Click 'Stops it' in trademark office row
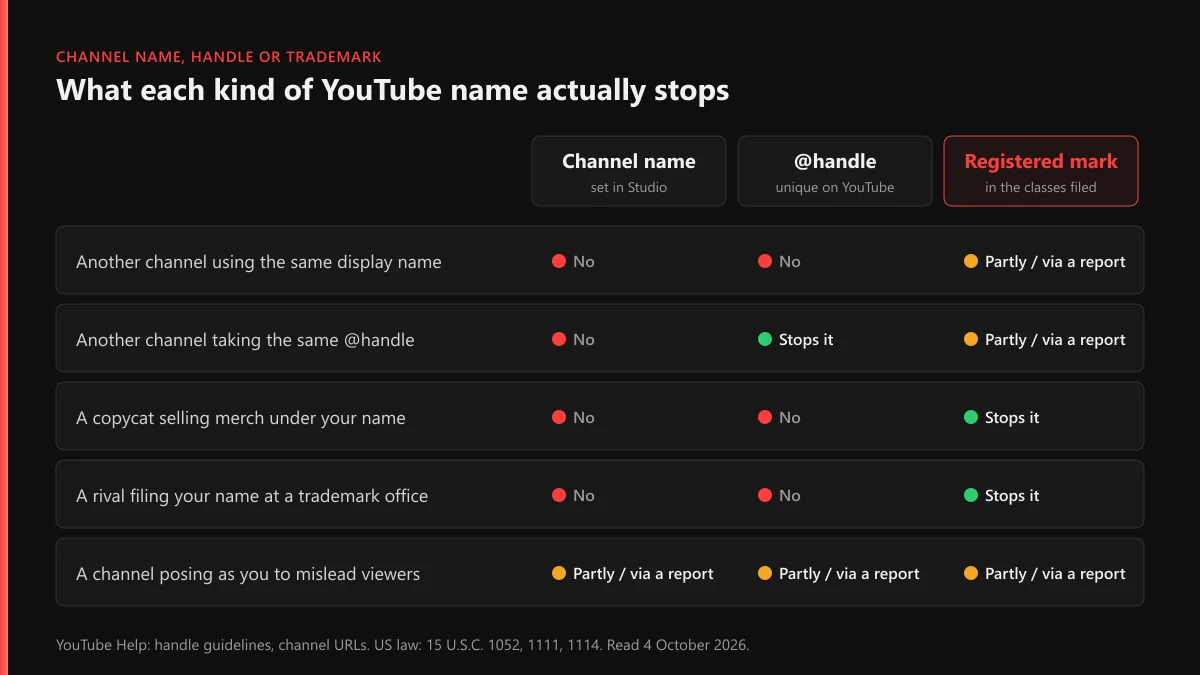1200x675 pixels. 1002,496
